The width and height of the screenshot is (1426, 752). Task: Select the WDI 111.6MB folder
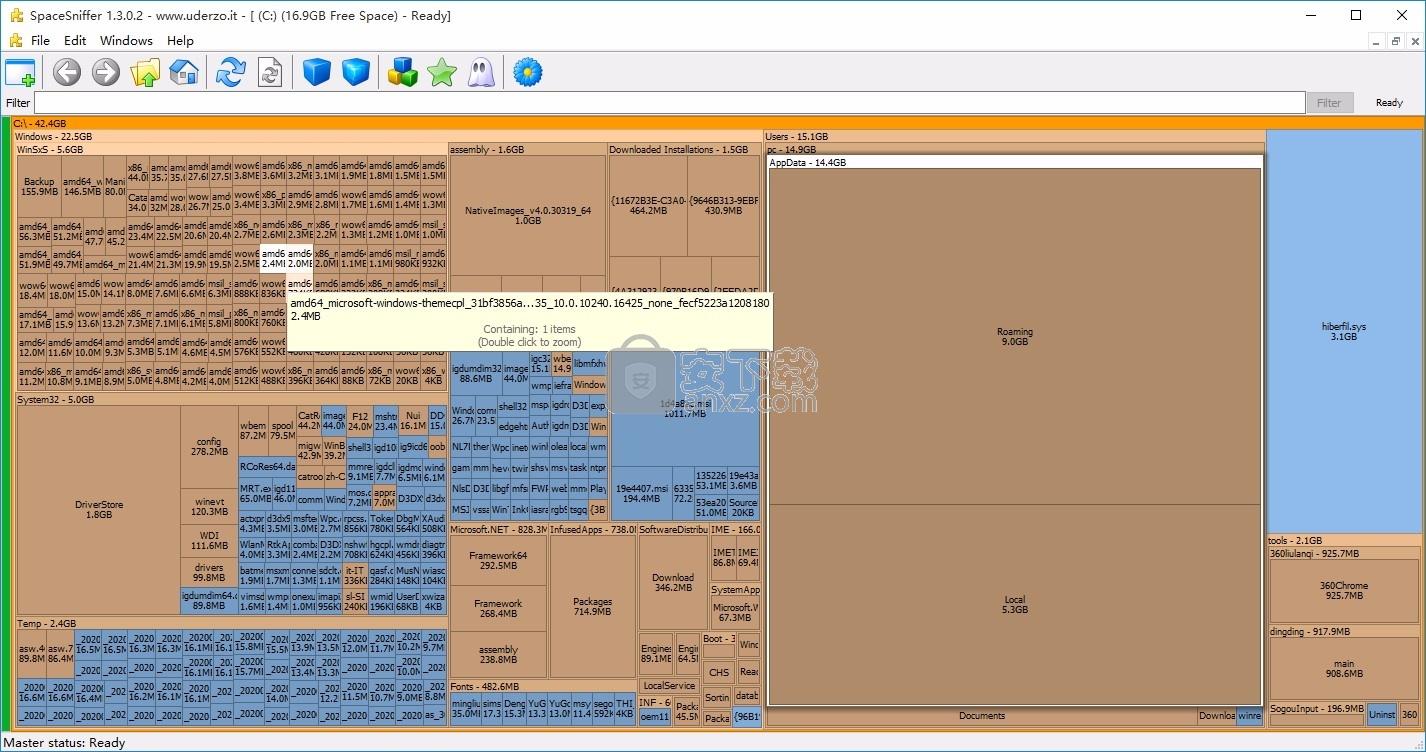(x=209, y=541)
